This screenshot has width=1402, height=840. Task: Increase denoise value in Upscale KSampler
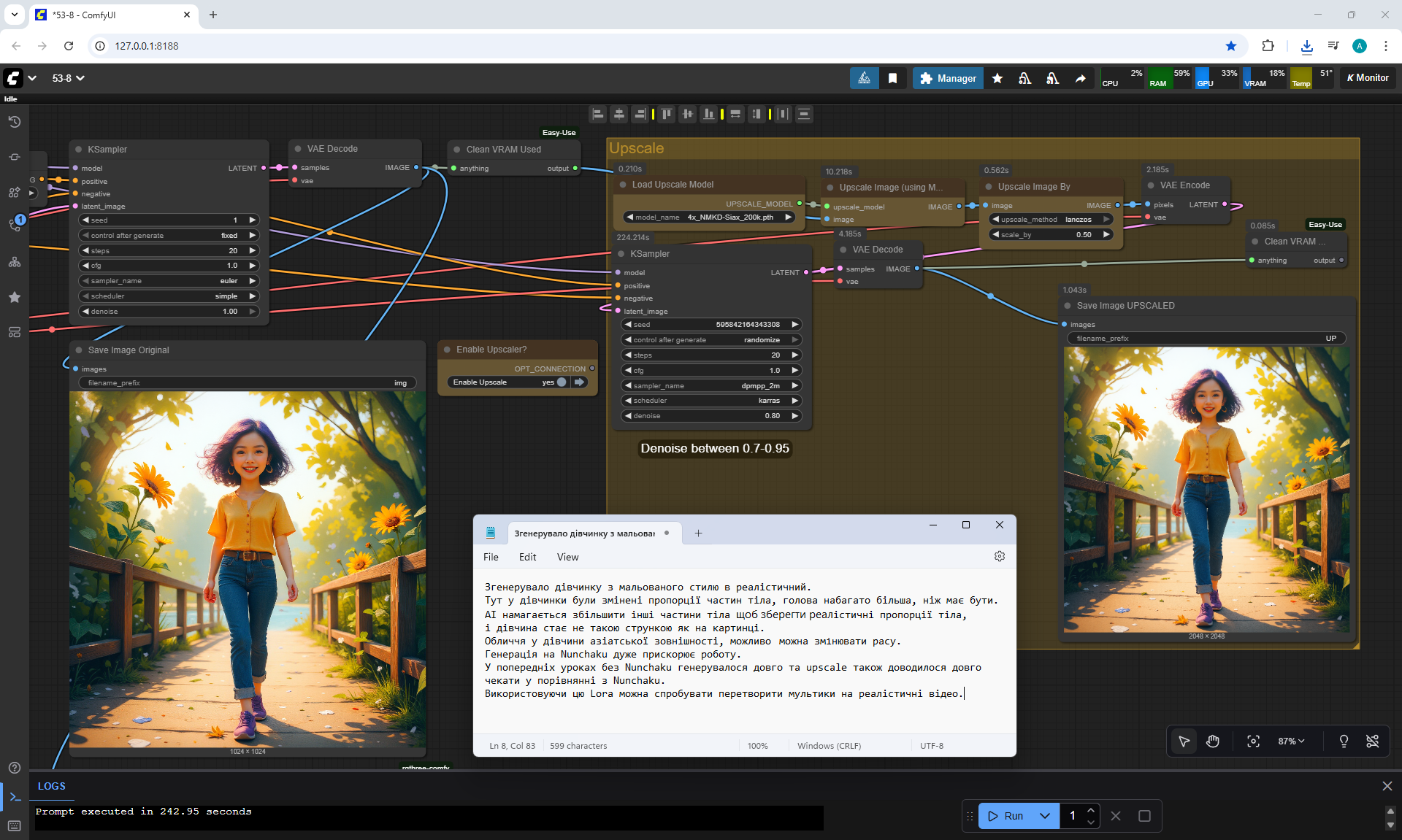(x=795, y=416)
